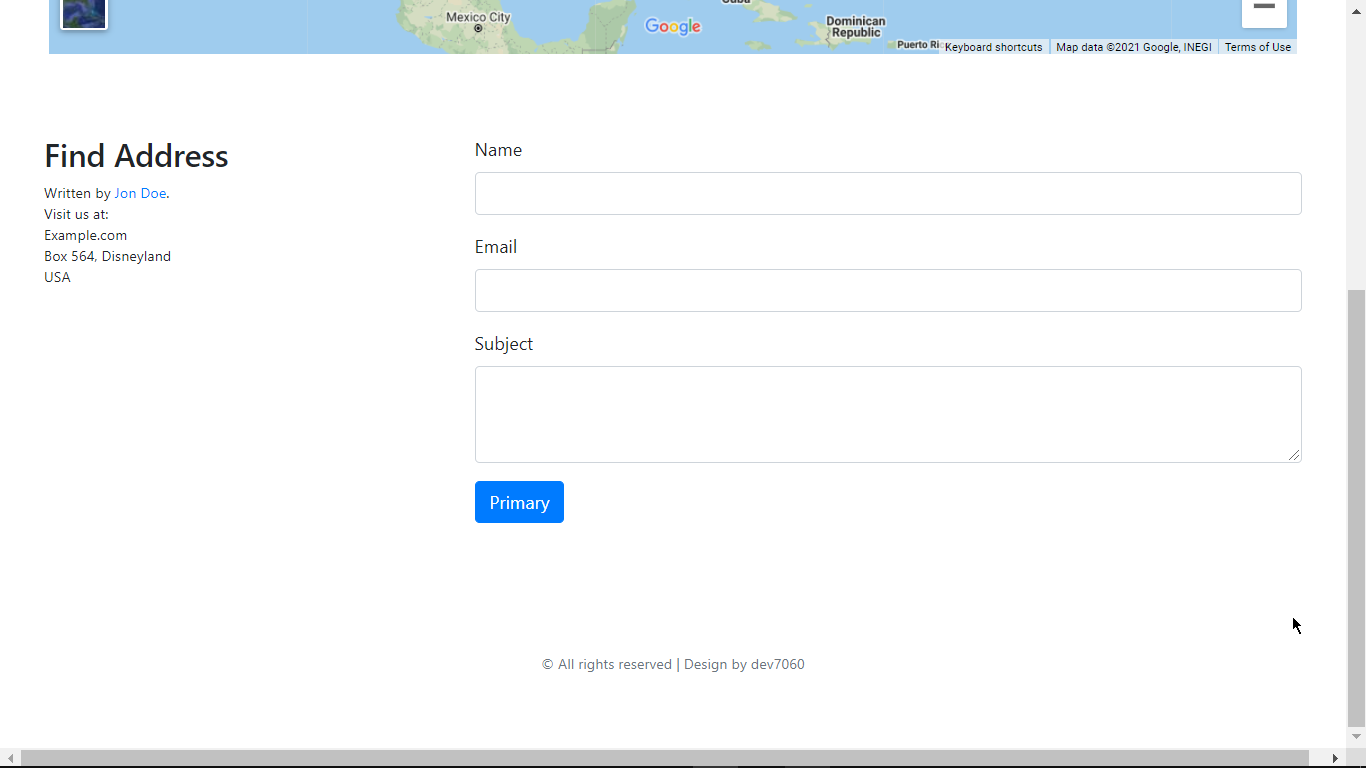Click the Email field label

(495, 247)
